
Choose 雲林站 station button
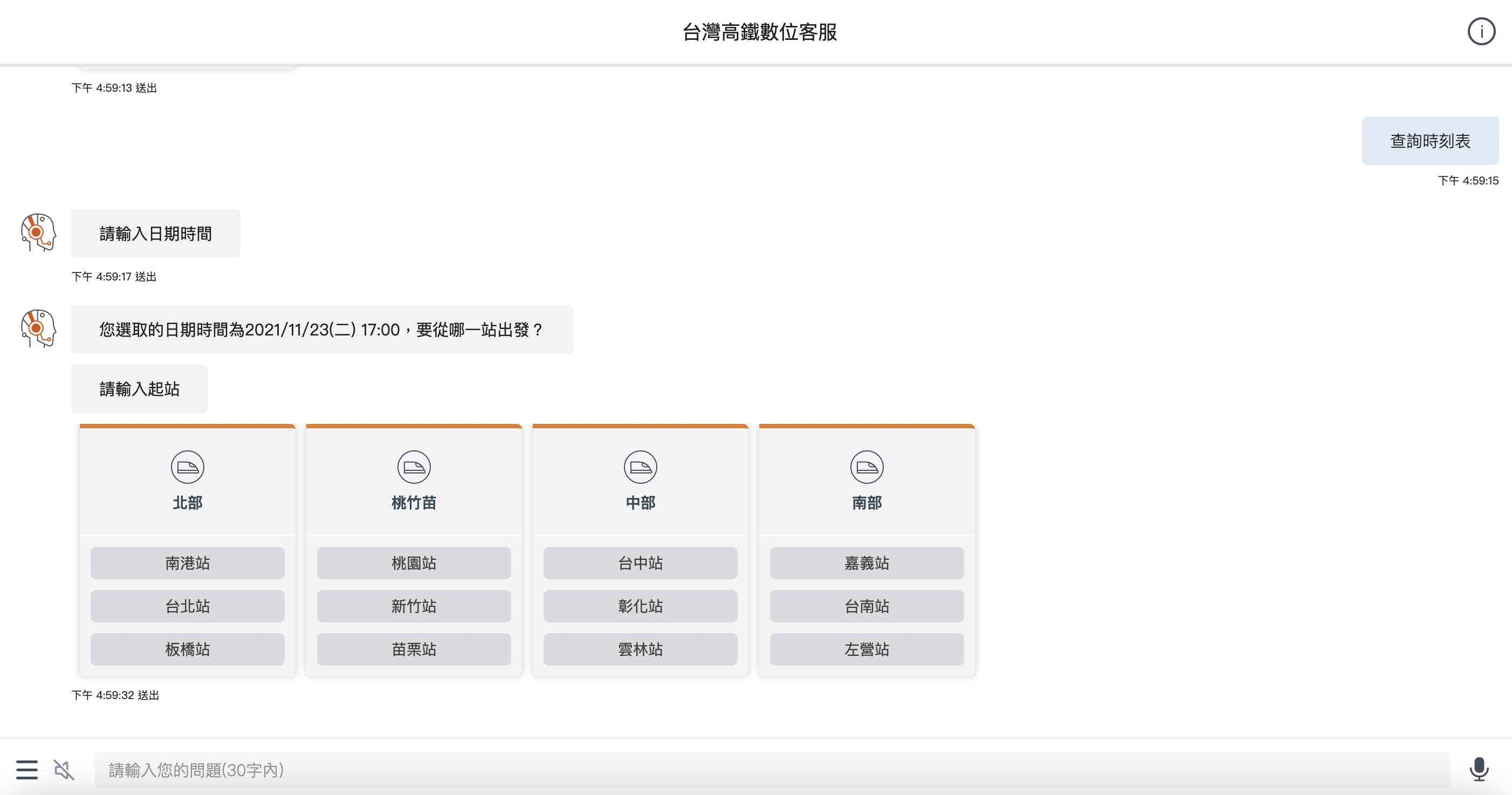pos(641,649)
